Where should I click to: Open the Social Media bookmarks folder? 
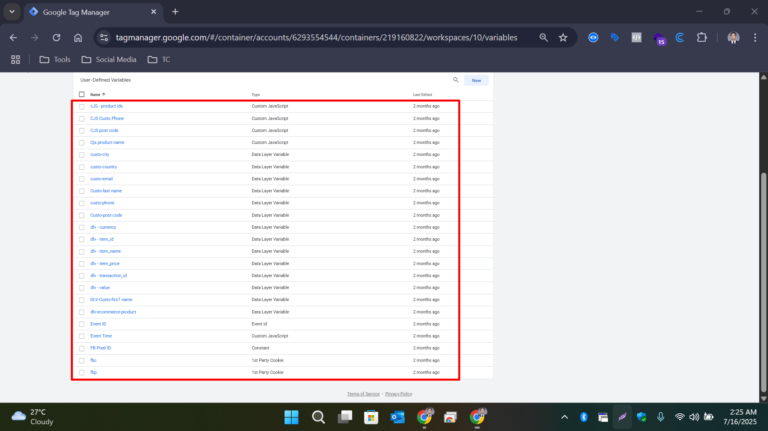tap(110, 59)
